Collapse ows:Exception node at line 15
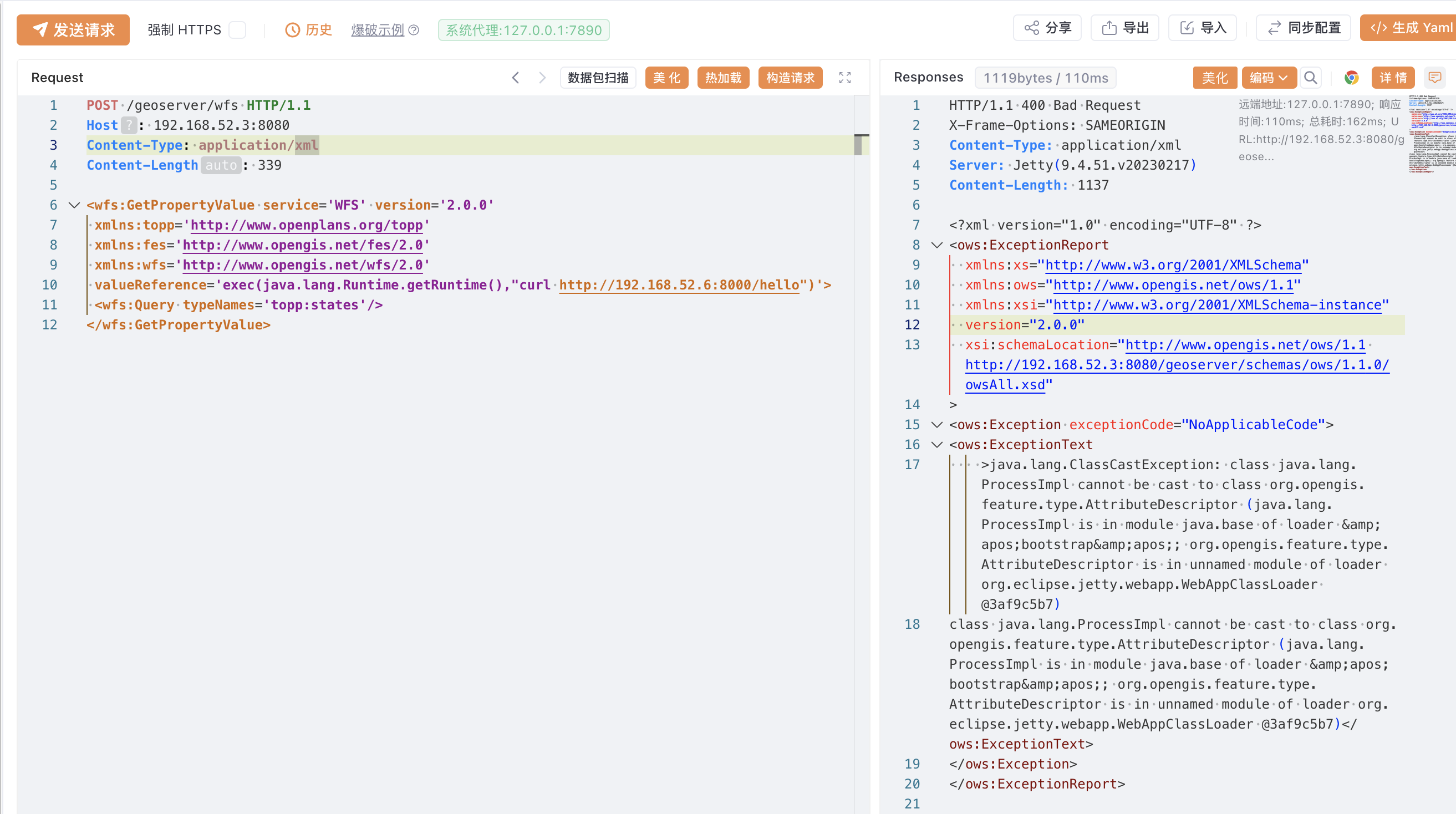1456x814 pixels. pyautogui.click(x=936, y=425)
